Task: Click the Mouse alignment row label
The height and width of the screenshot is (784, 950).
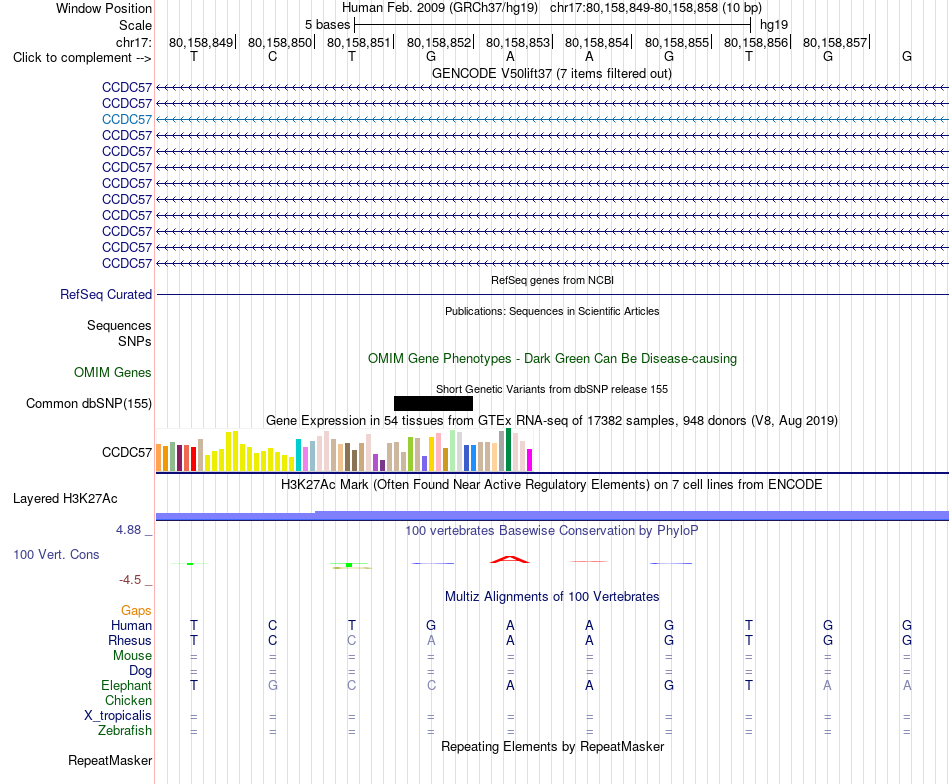Action: tap(132, 656)
